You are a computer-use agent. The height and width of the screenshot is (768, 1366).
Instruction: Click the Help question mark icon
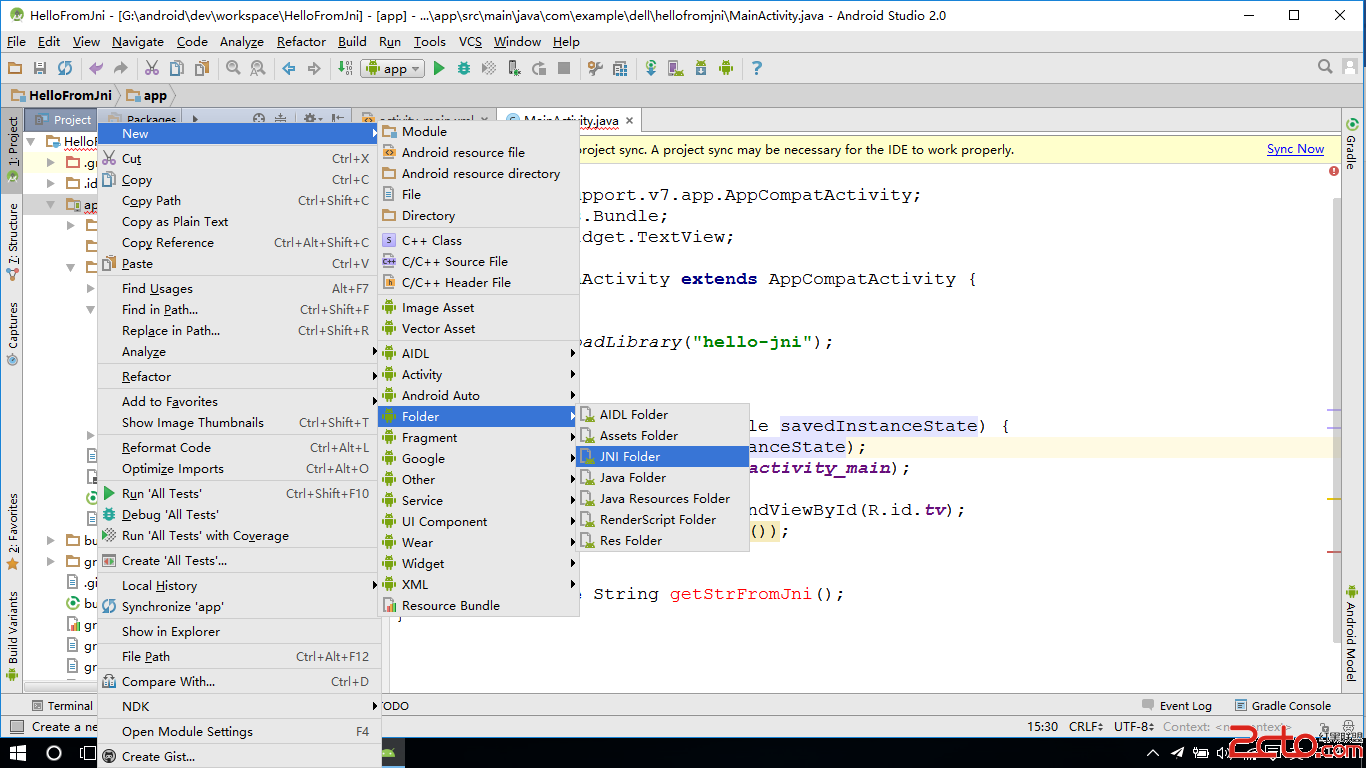coord(757,68)
